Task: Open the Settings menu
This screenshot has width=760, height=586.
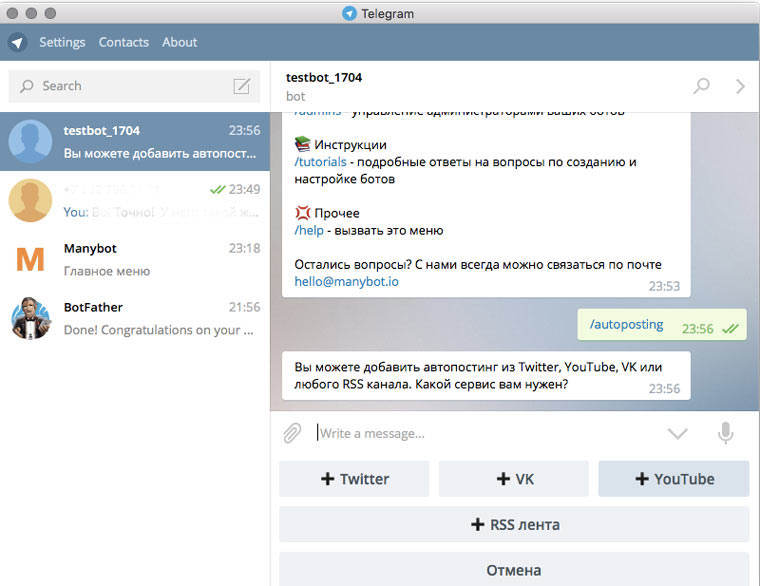Action: coord(62,42)
